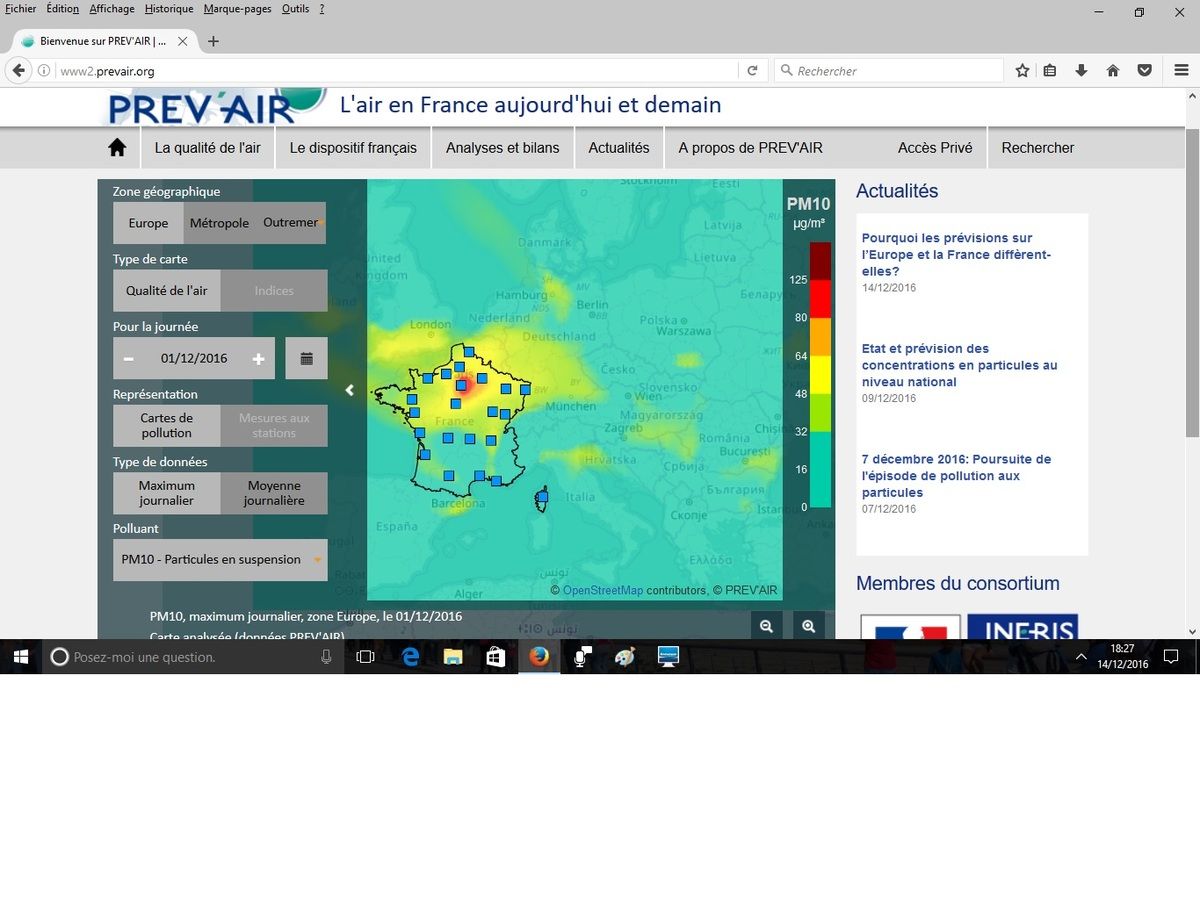Open Analyses et bilans menu
1200x920 pixels.
[x=503, y=148]
